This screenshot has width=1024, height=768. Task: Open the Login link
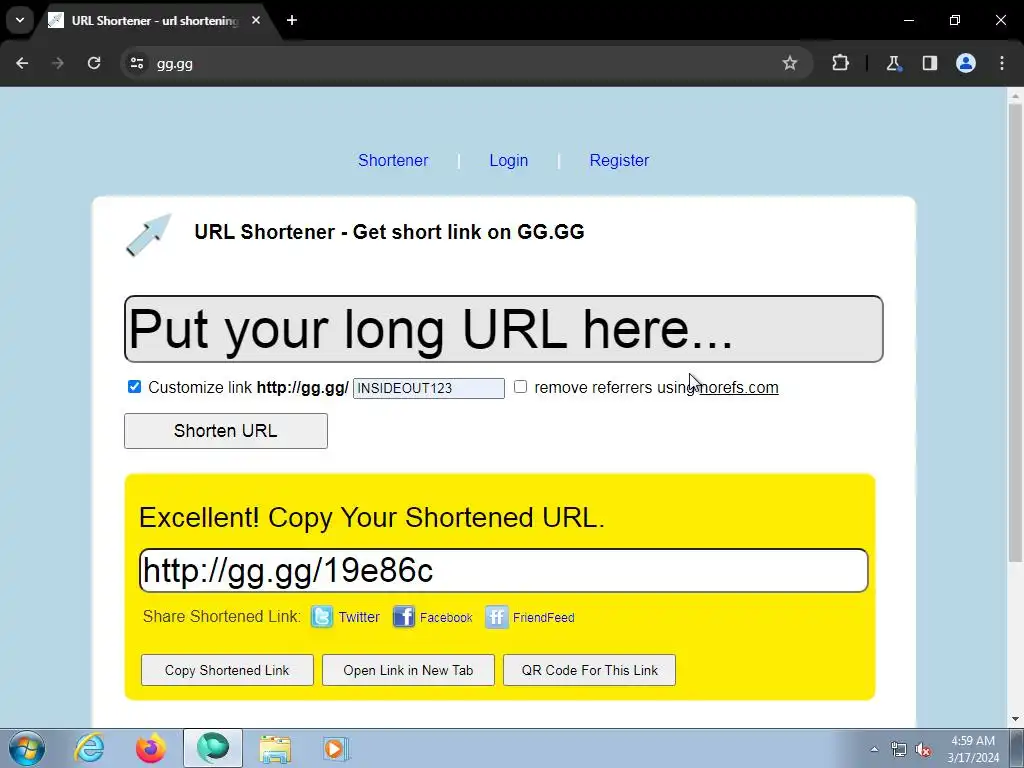pos(509,161)
